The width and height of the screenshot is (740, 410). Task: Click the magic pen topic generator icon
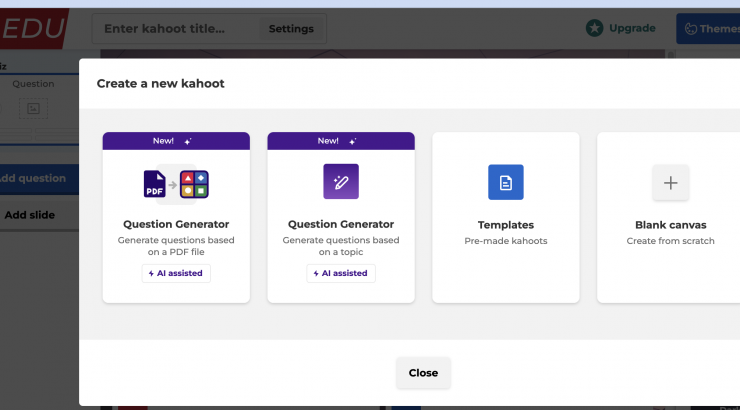tap(340, 182)
